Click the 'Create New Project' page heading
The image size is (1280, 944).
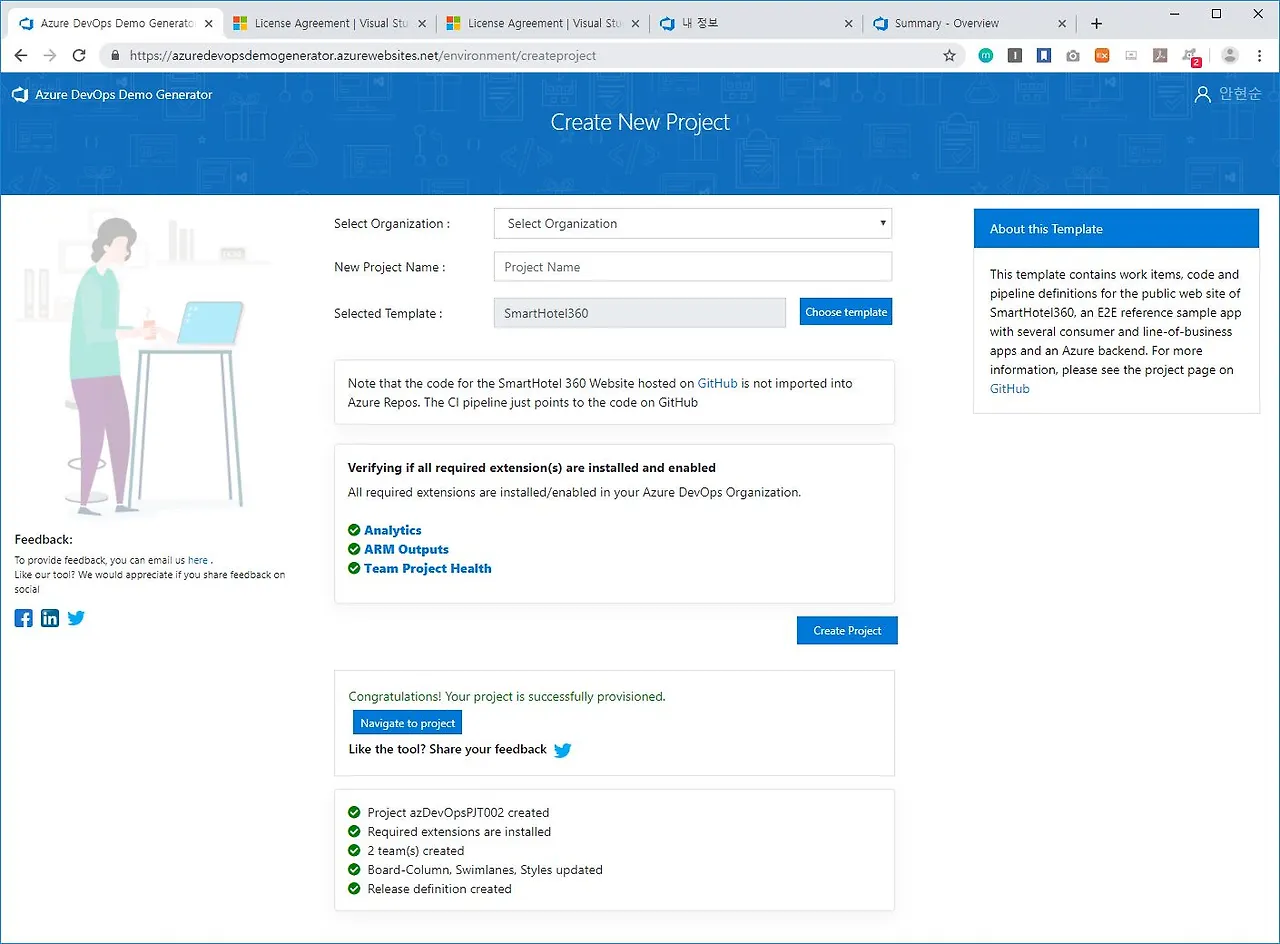(640, 122)
